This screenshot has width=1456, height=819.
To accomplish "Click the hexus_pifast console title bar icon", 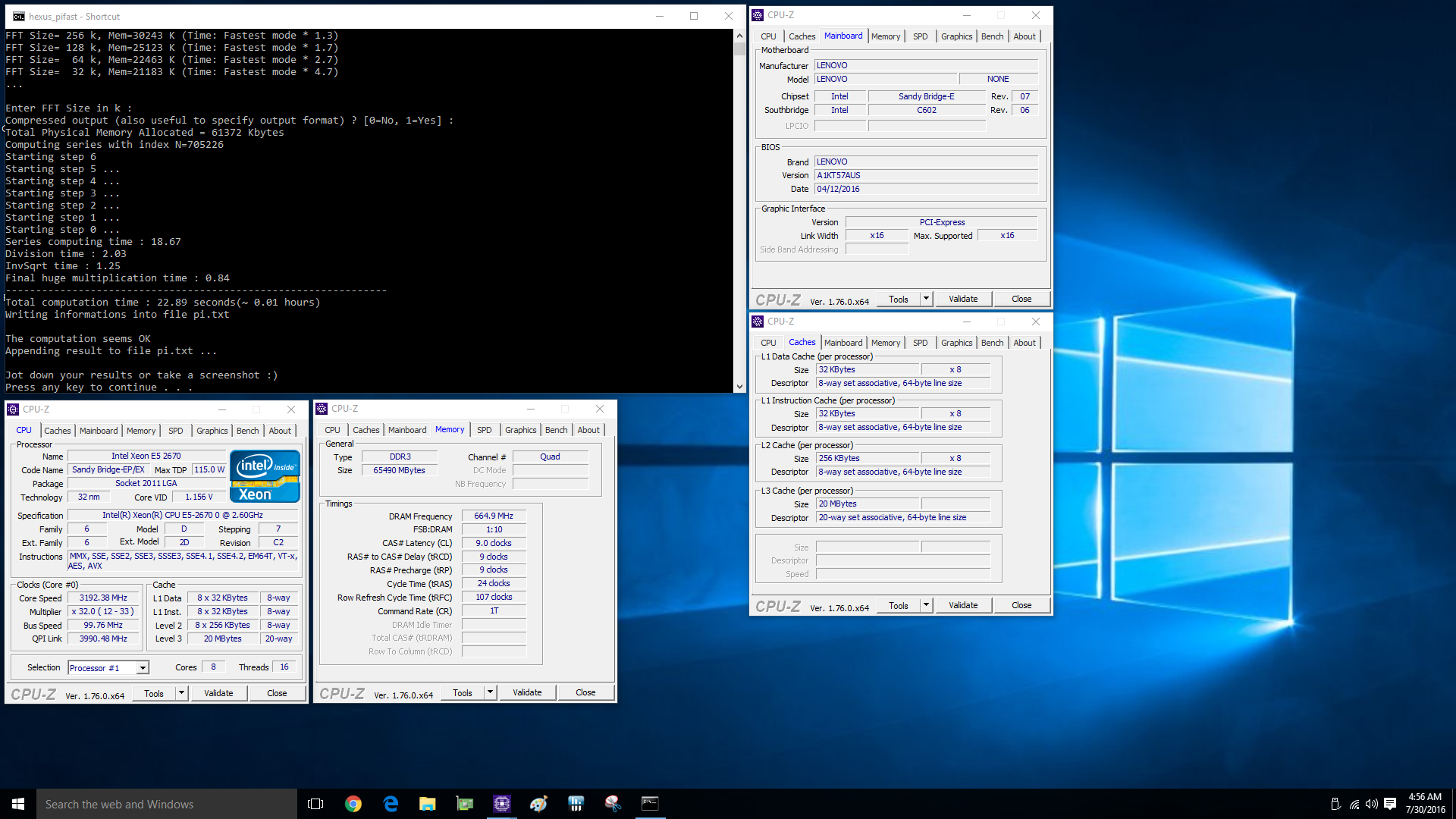I will (18, 16).
